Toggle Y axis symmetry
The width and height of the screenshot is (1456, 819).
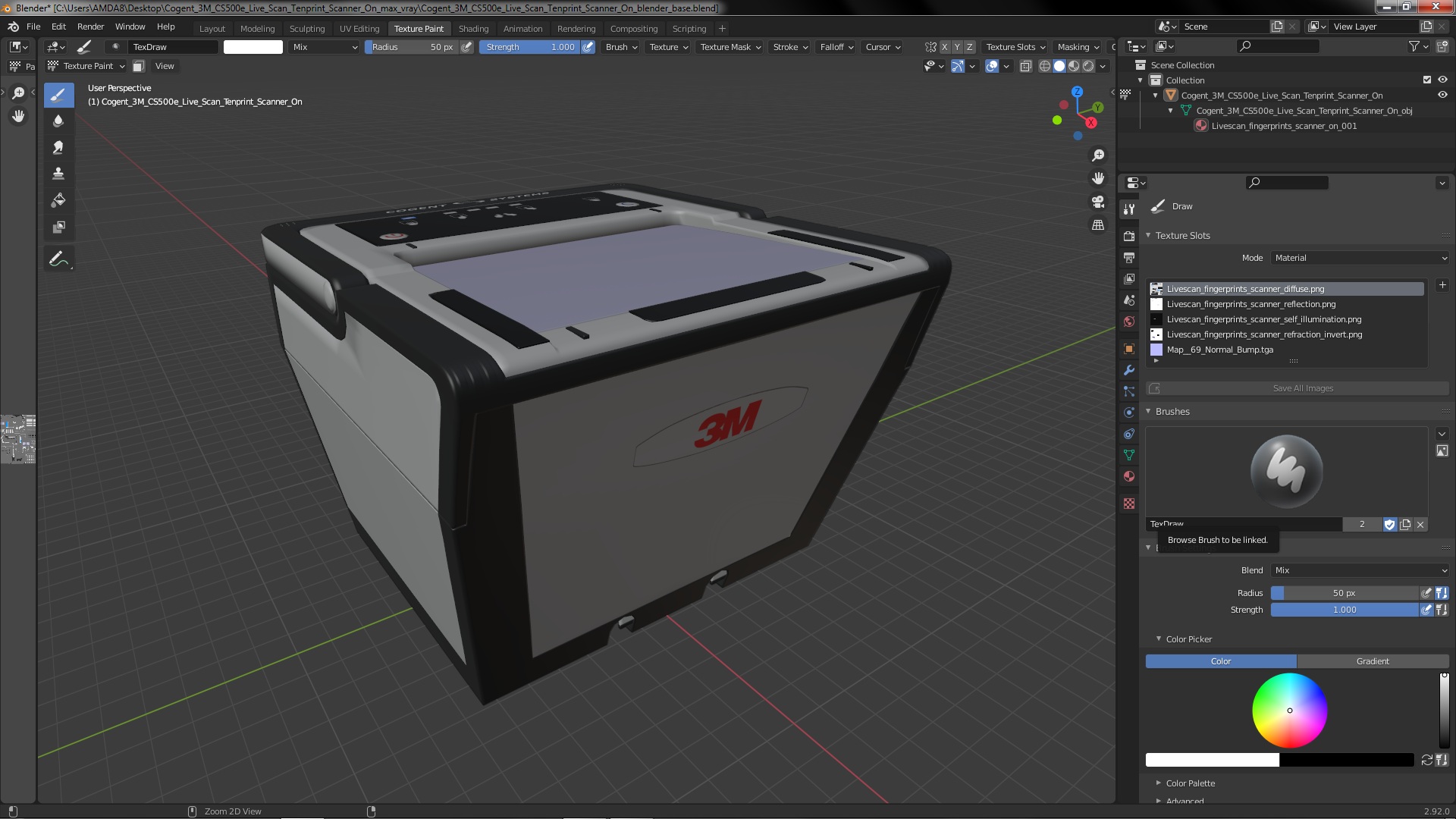957,47
